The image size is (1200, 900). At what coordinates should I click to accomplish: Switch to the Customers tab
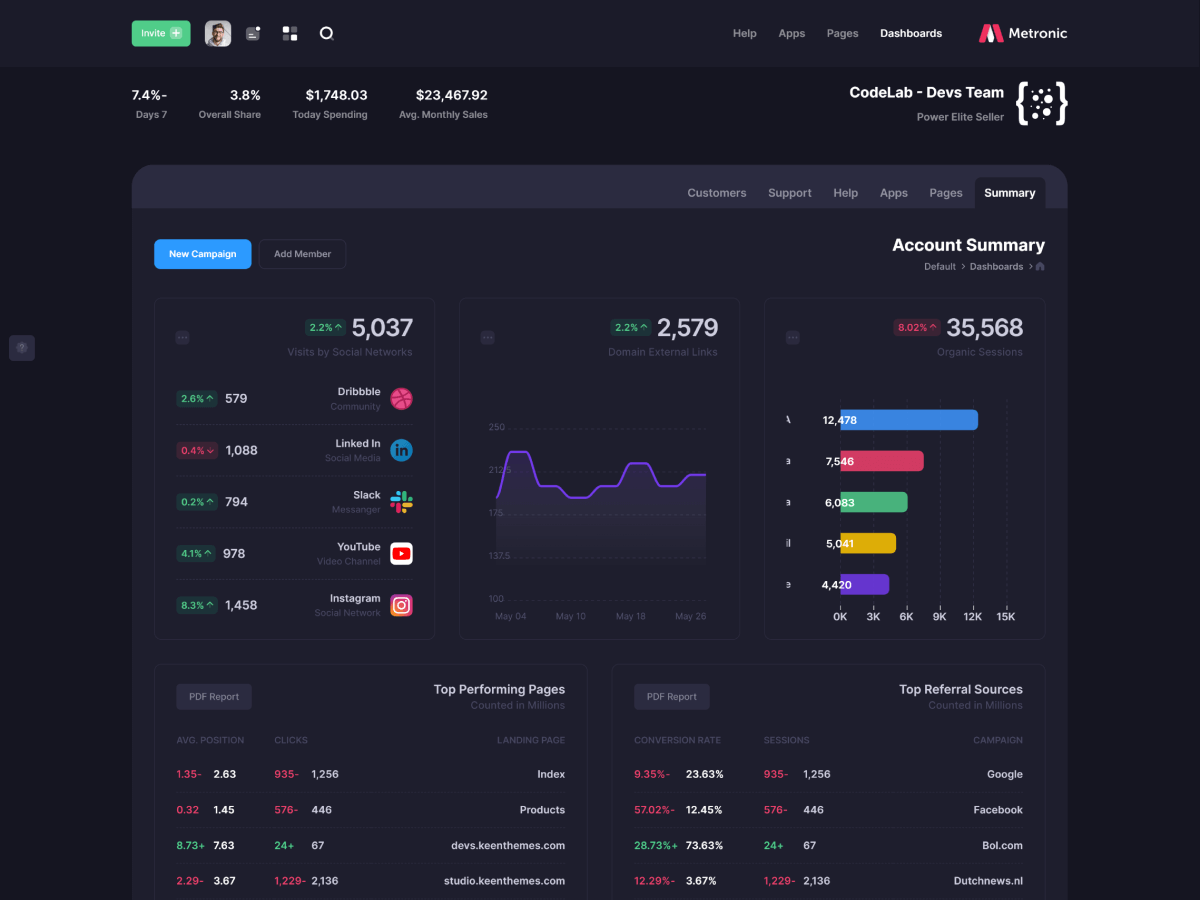point(716,193)
